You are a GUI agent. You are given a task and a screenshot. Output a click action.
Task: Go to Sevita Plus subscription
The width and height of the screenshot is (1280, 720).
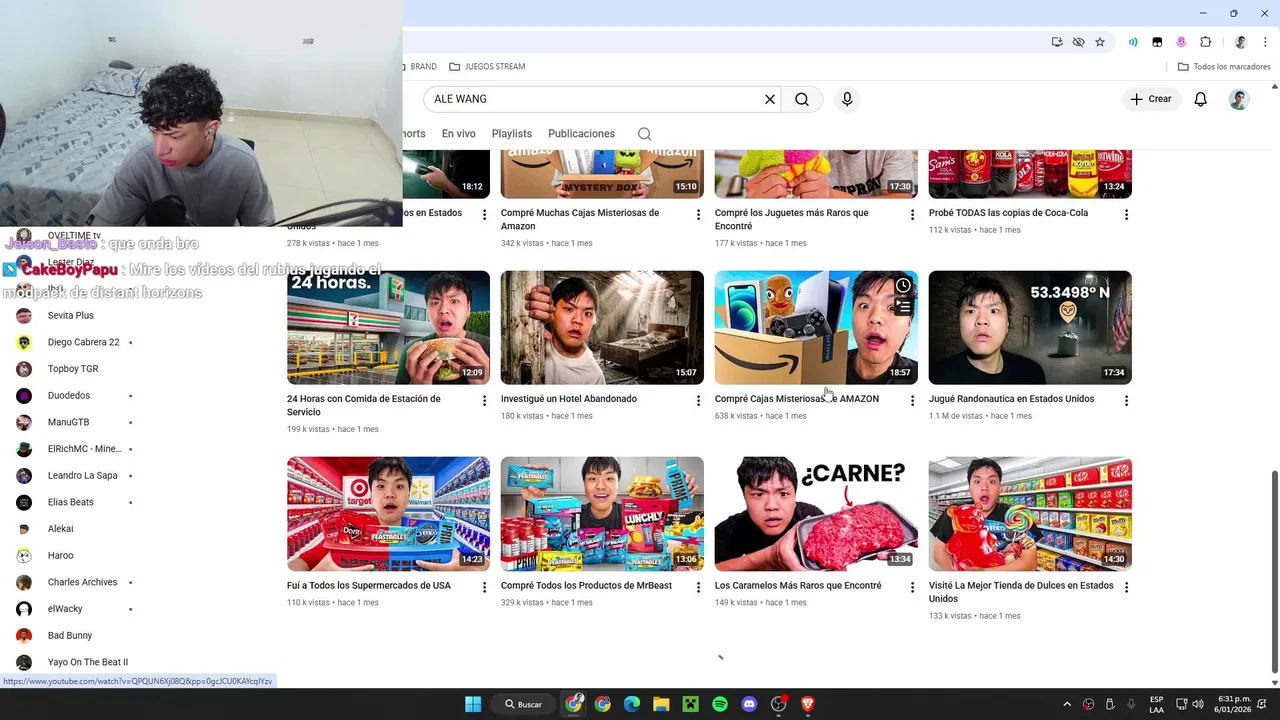click(x=70, y=316)
